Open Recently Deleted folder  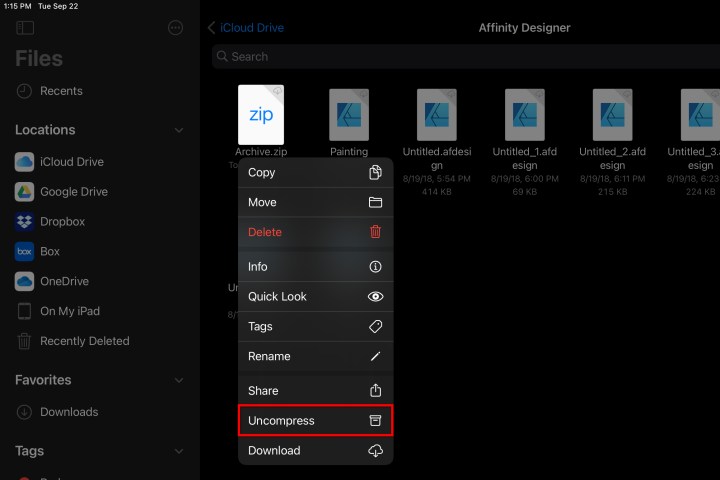click(x=73, y=341)
